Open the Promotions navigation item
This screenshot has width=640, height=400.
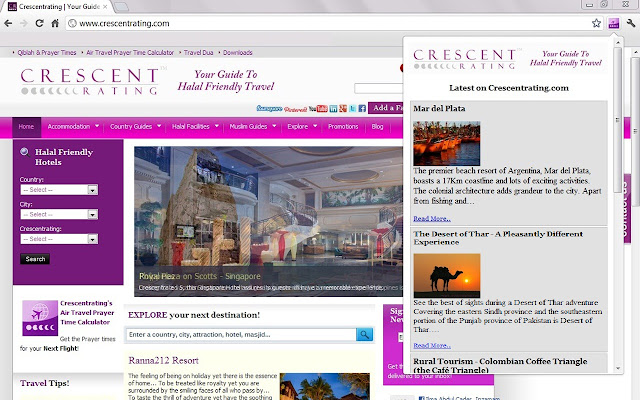[x=343, y=127]
